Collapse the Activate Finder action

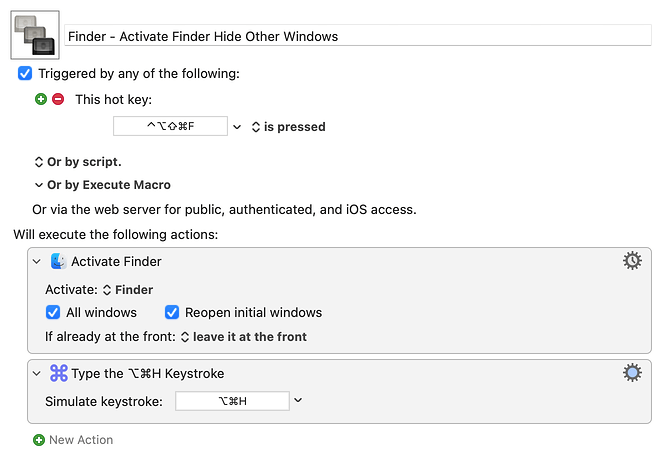click(x=37, y=262)
